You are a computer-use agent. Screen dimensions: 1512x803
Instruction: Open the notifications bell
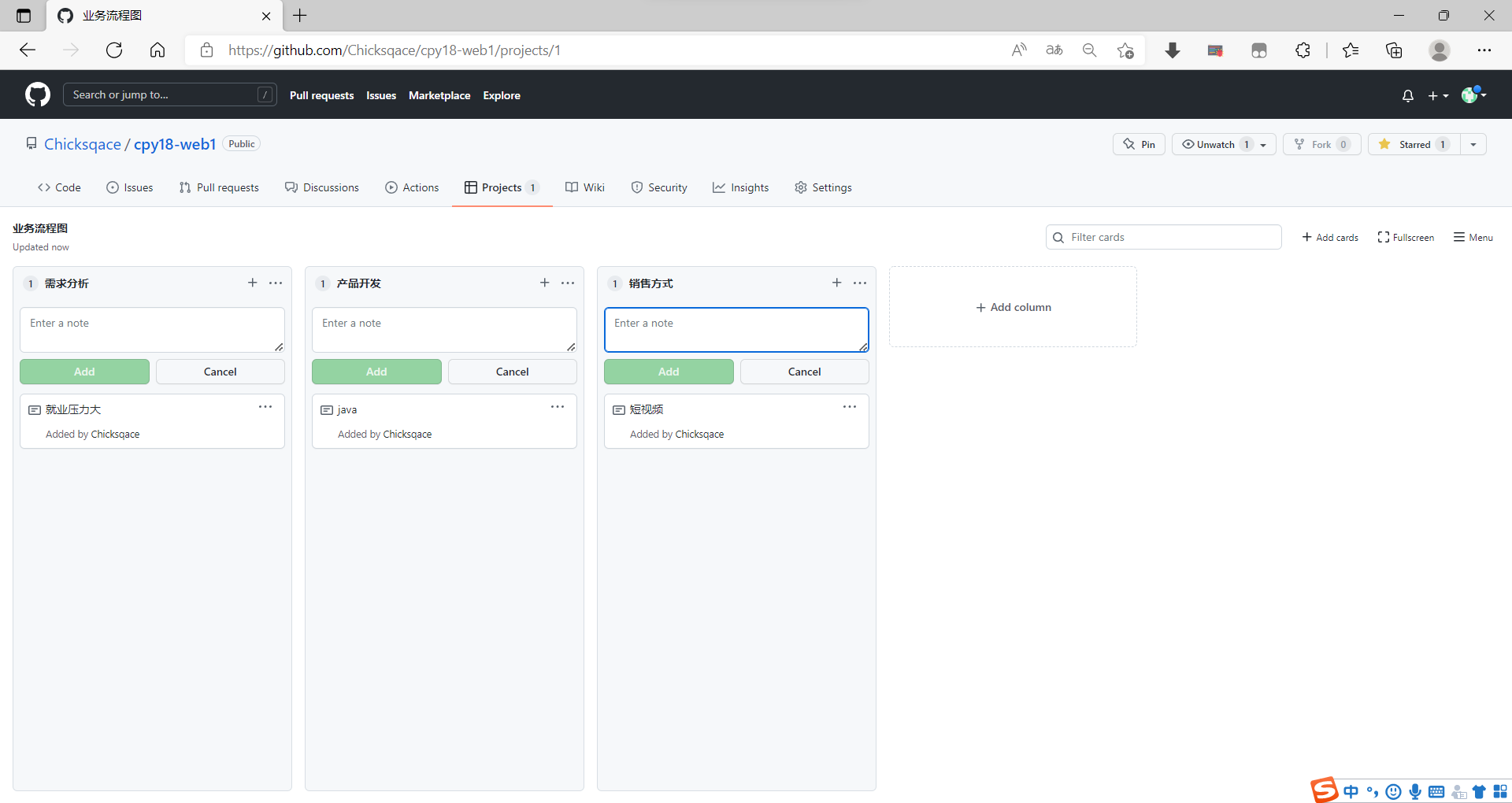coord(1407,94)
